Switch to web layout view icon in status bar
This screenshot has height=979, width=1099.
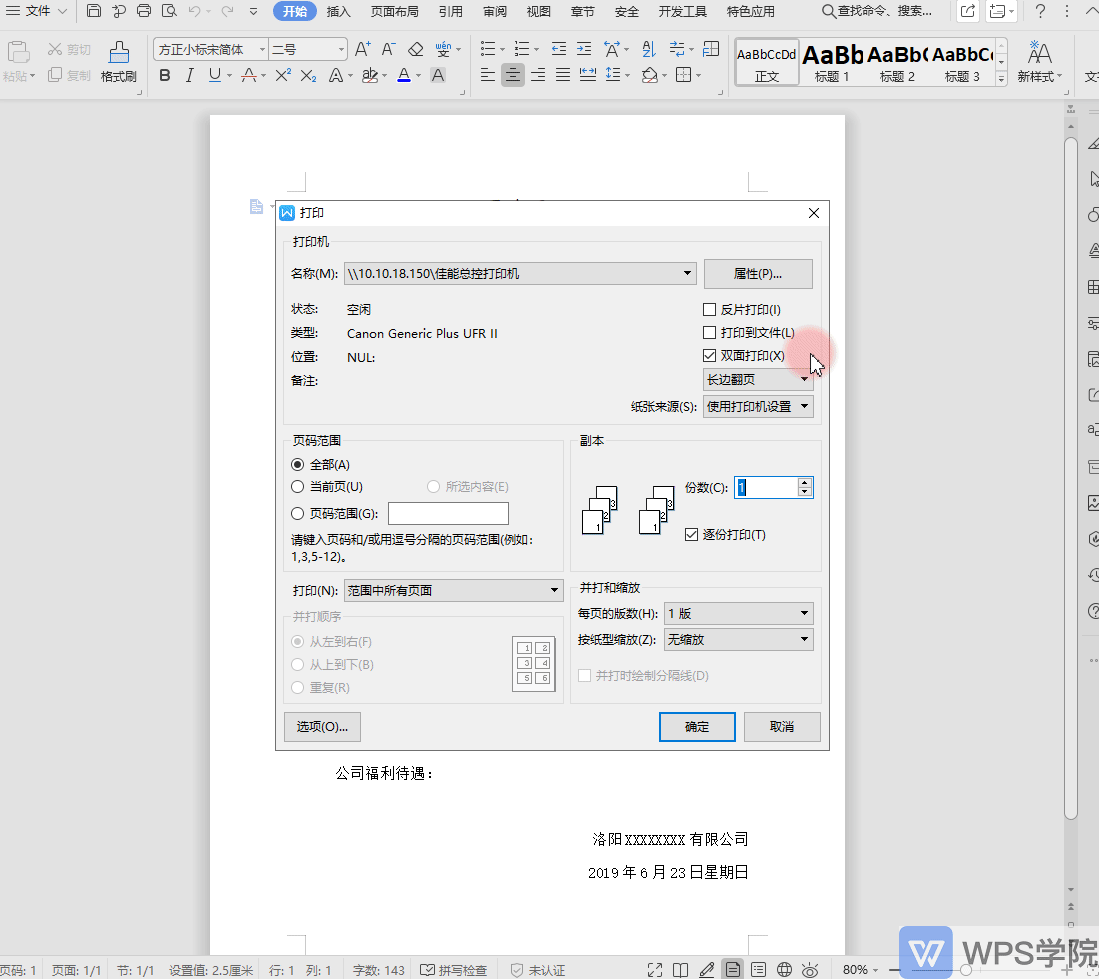coord(785,969)
